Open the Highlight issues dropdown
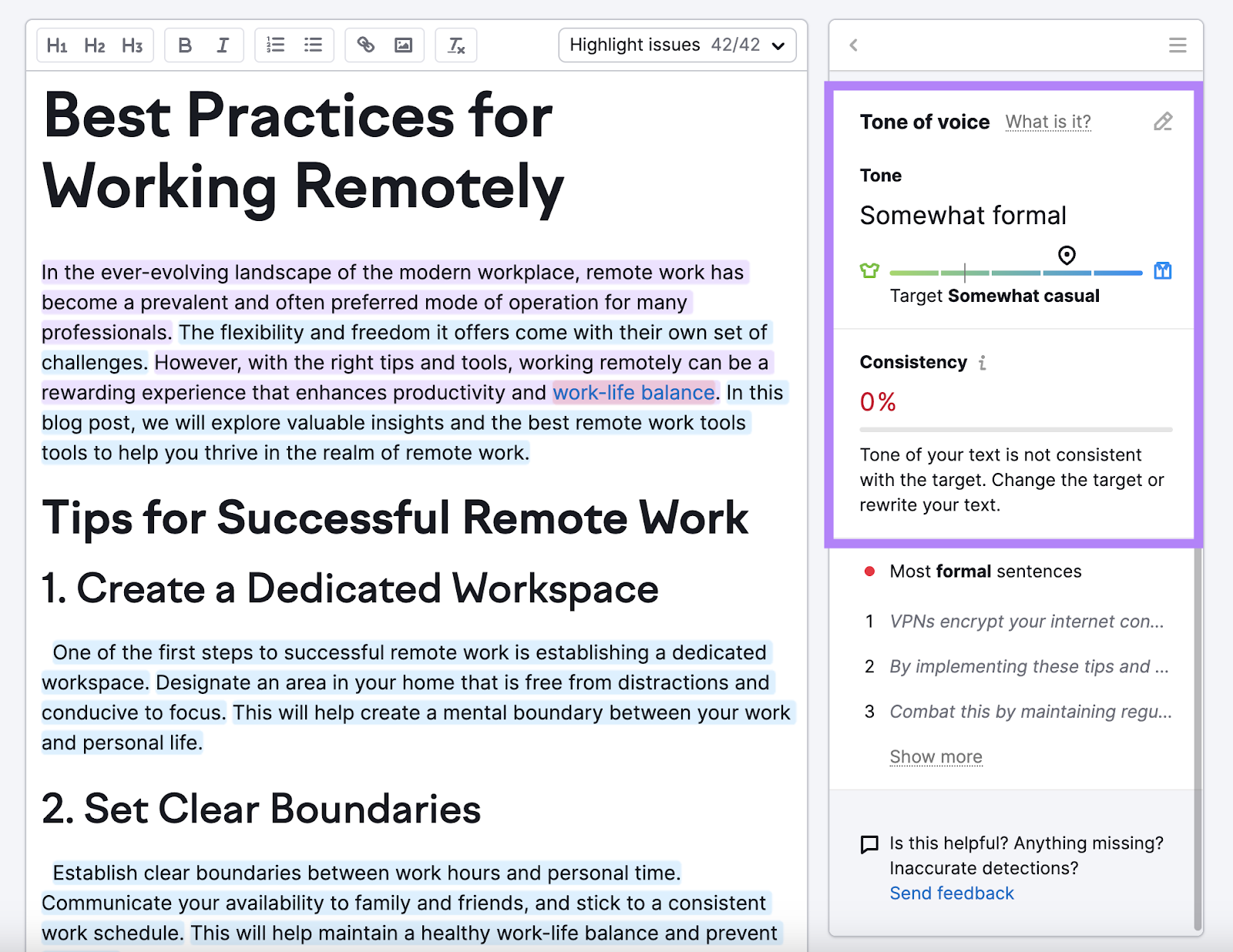Screen dimensions: 1233x952 point(677,45)
